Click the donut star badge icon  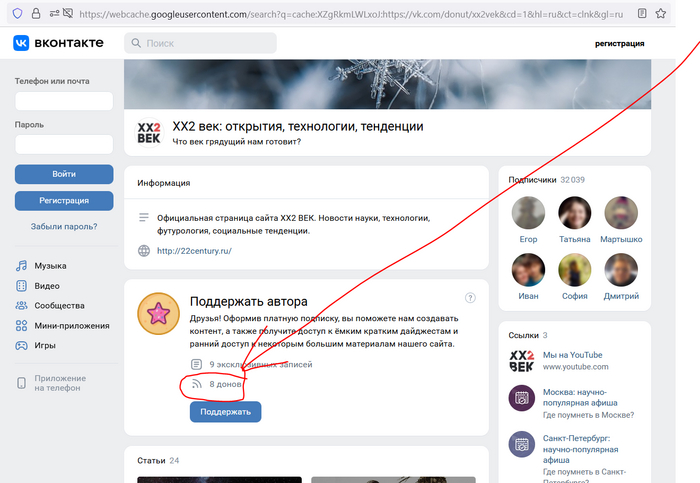pos(158,314)
